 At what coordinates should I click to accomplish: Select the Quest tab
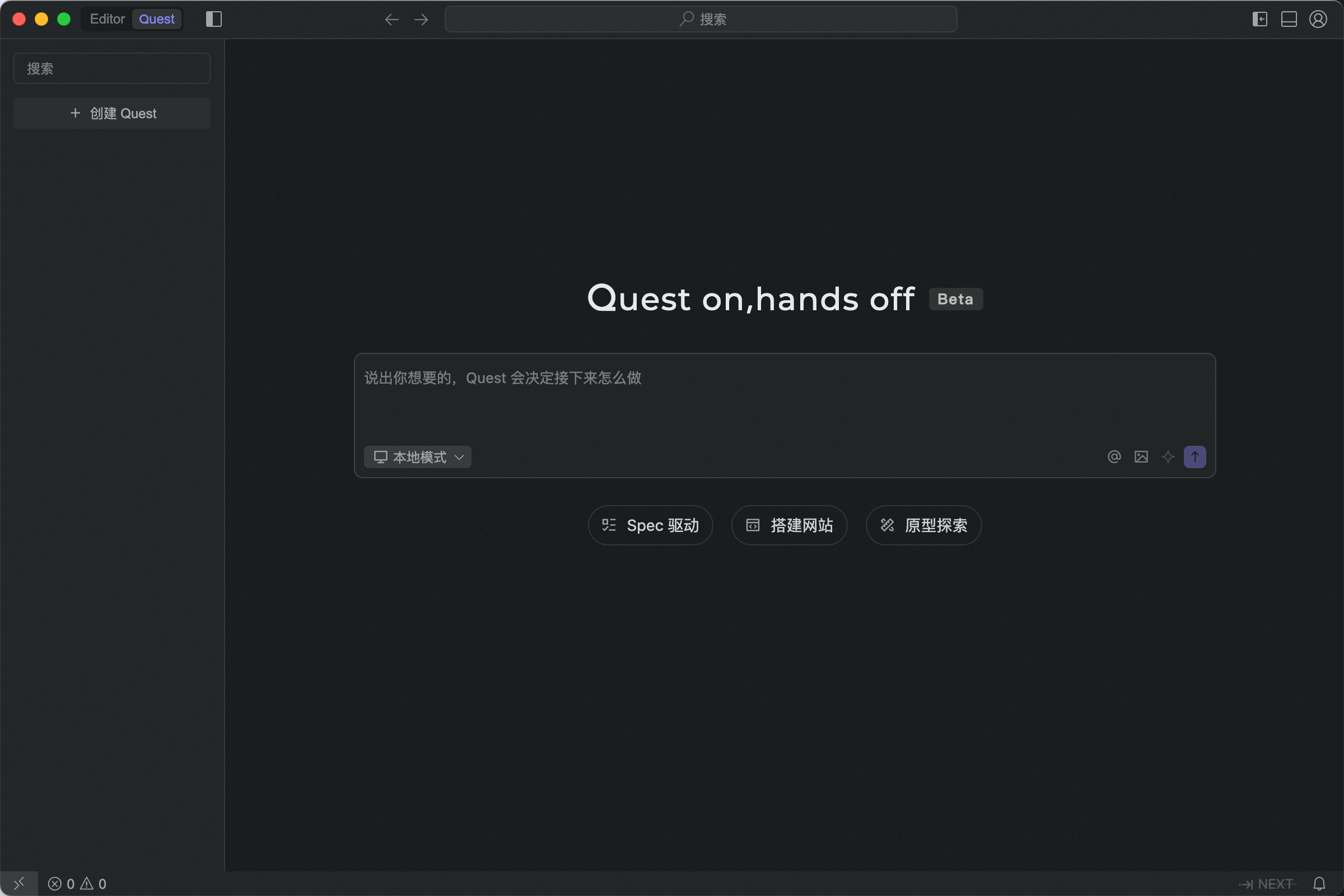click(x=157, y=20)
